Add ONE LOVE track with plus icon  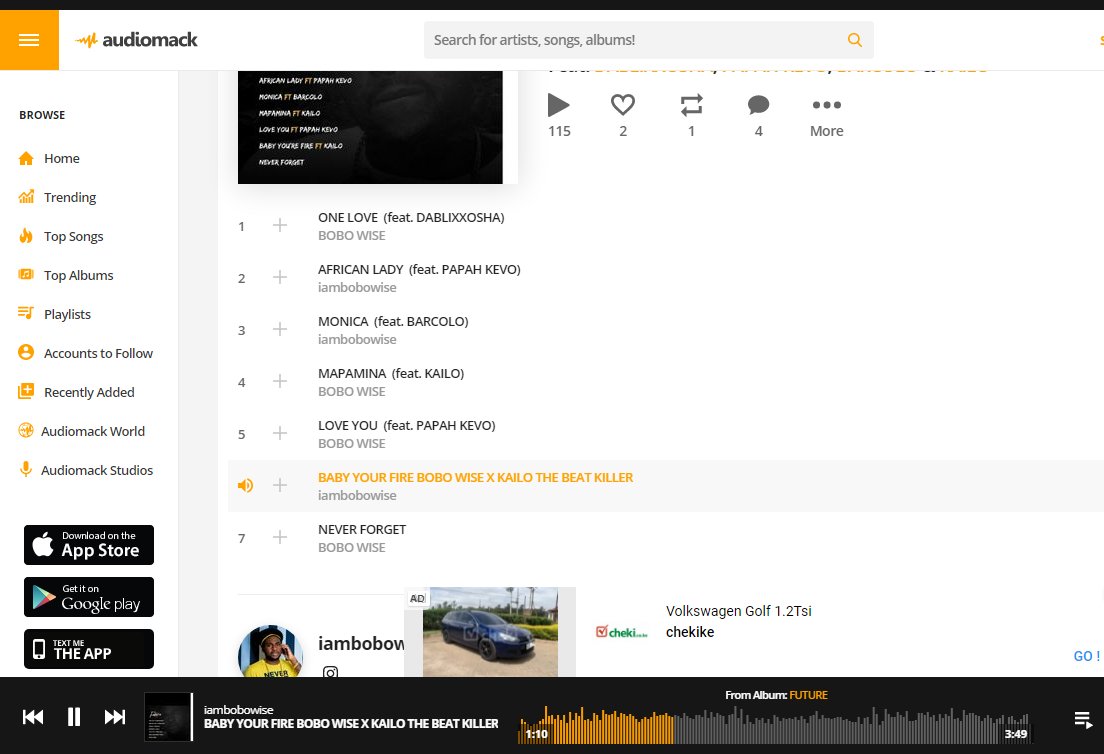pos(280,225)
